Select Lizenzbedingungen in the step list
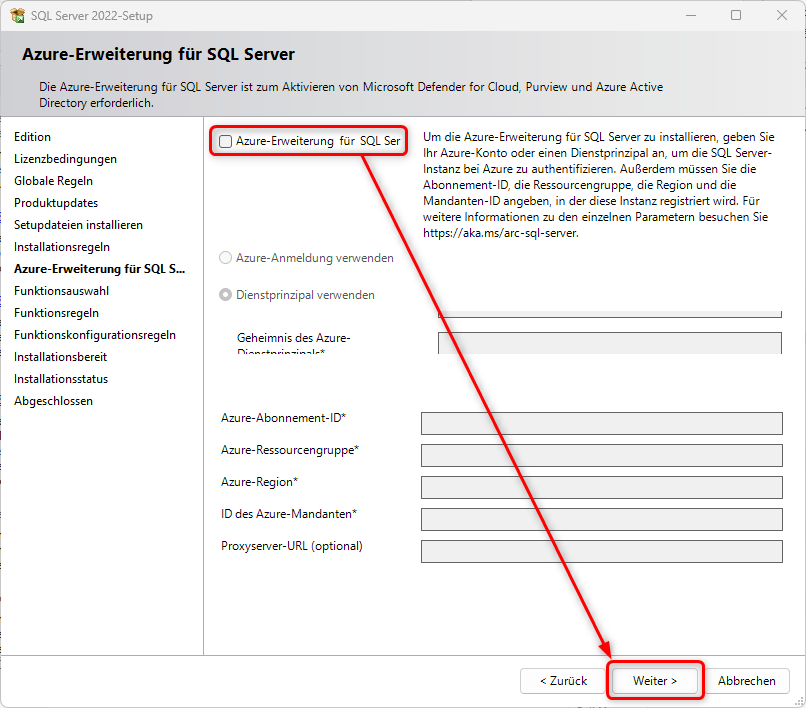806x708 pixels. 65,159
